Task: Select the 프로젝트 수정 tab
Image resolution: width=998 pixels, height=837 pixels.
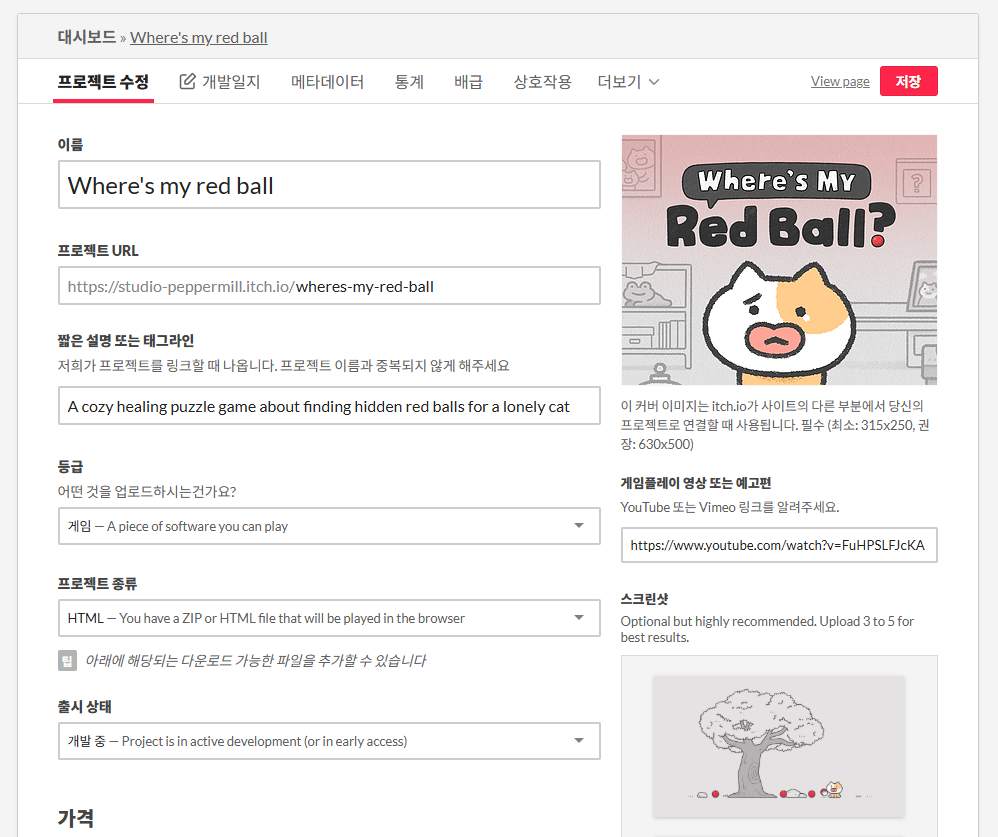Action: click(103, 82)
